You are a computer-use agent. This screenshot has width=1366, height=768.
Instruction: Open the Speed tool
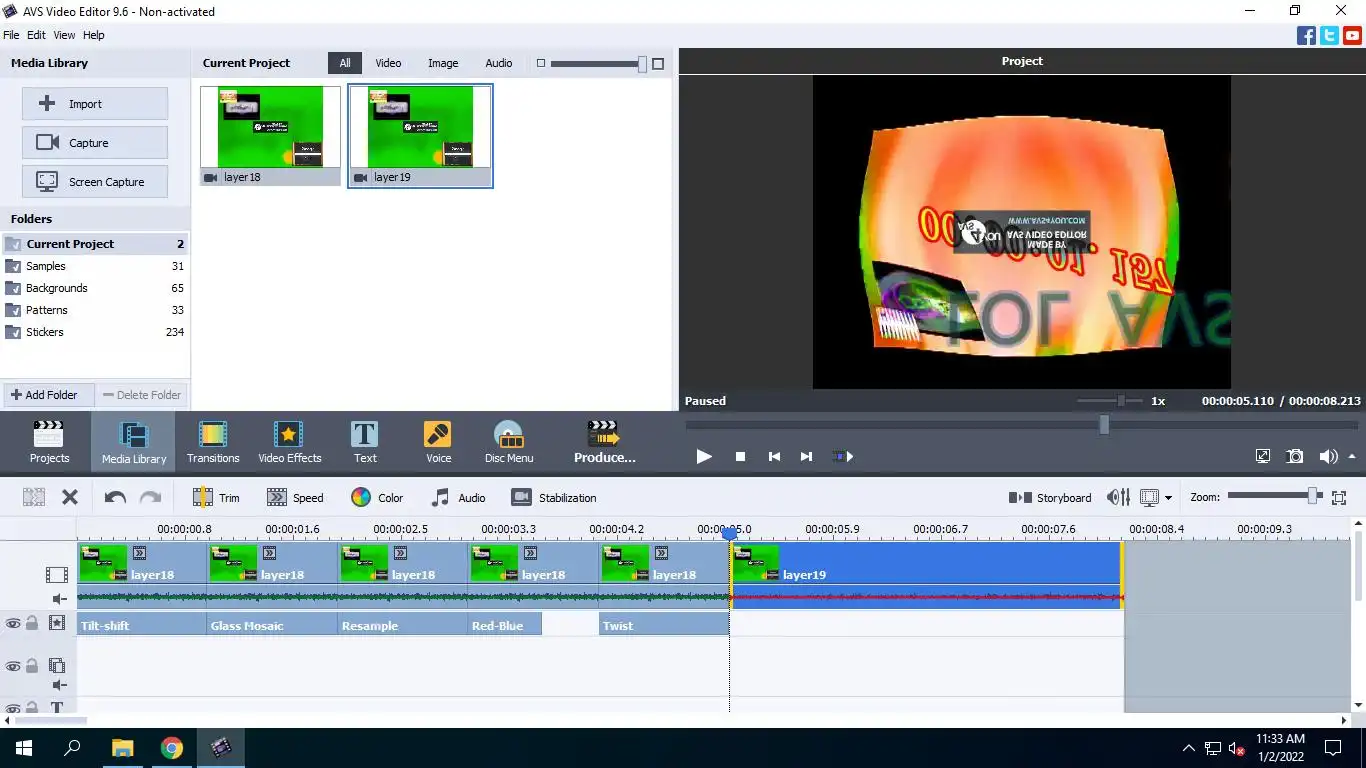coord(295,497)
